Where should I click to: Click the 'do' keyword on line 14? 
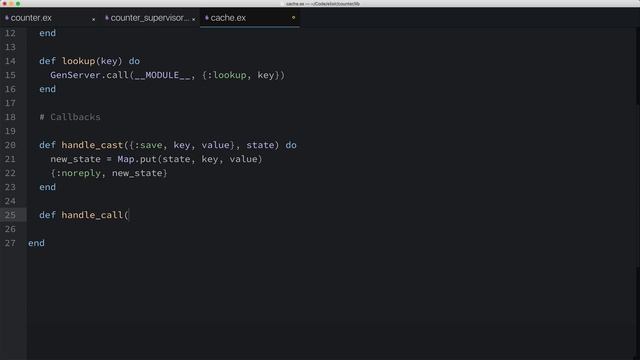(x=134, y=61)
